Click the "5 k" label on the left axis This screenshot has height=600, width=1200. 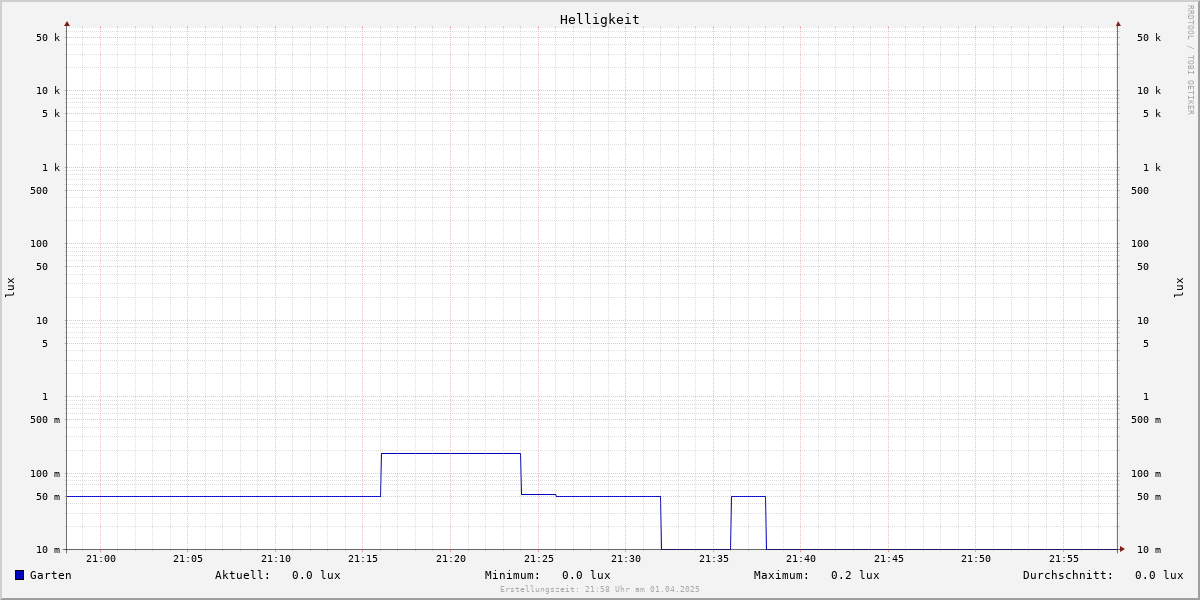(x=51, y=114)
